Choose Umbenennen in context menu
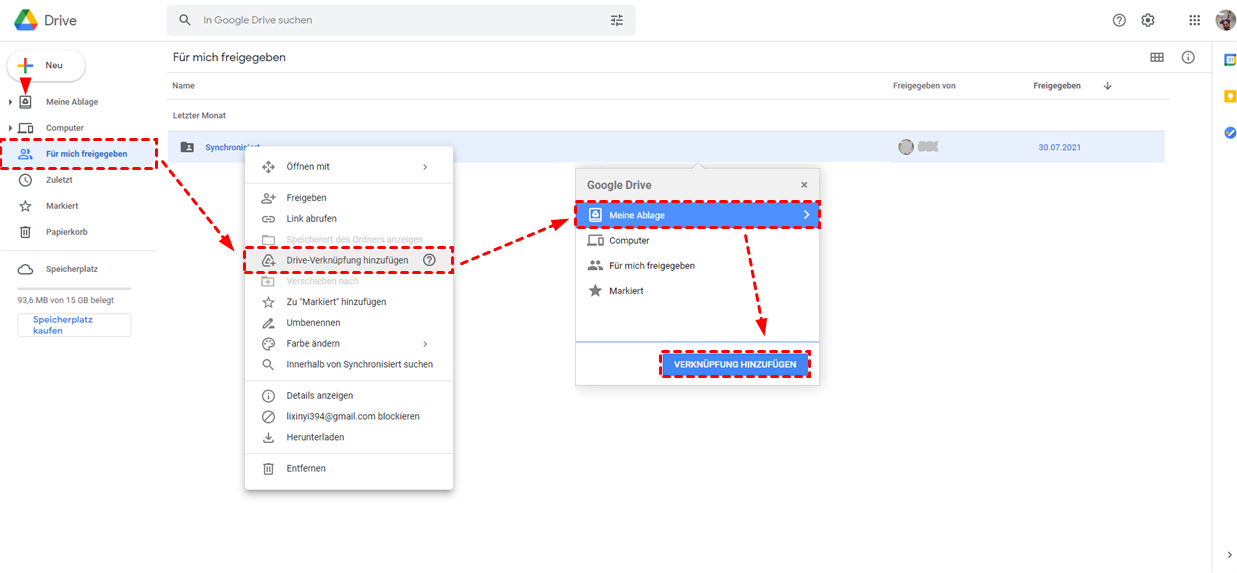Image resolution: width=1237 pixels, height=573 pixels. [349, 323]
